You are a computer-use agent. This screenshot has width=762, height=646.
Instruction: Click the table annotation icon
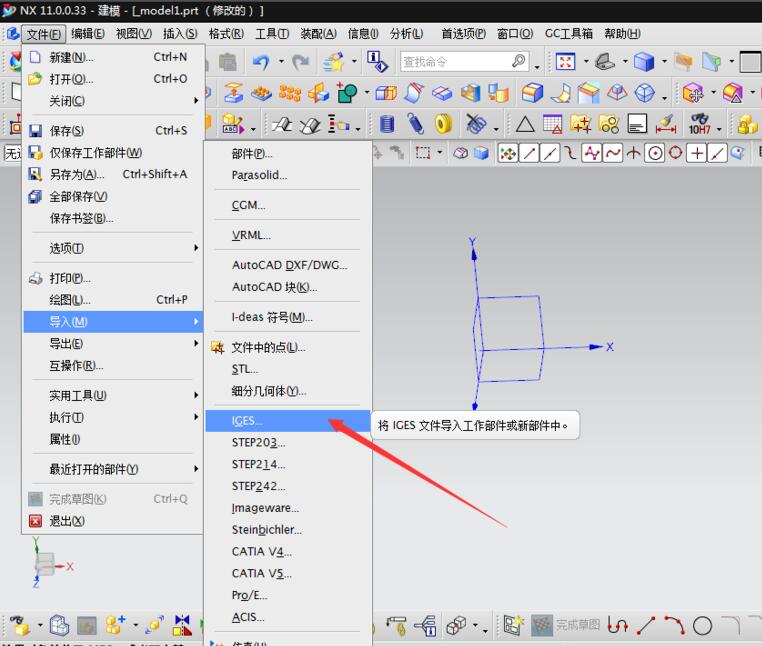552,124
